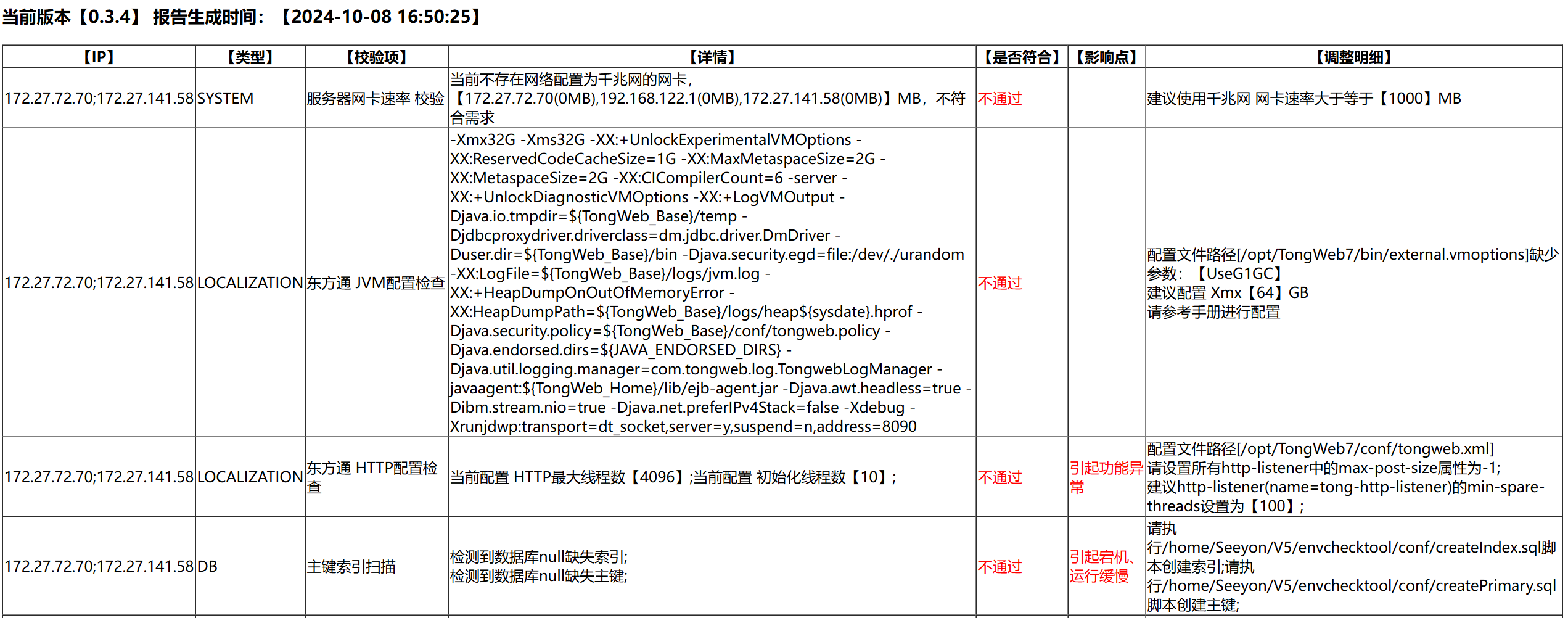The image size is (1568, 618).
Task: Click the 【类型】 column header
Action: coord(250,57)
